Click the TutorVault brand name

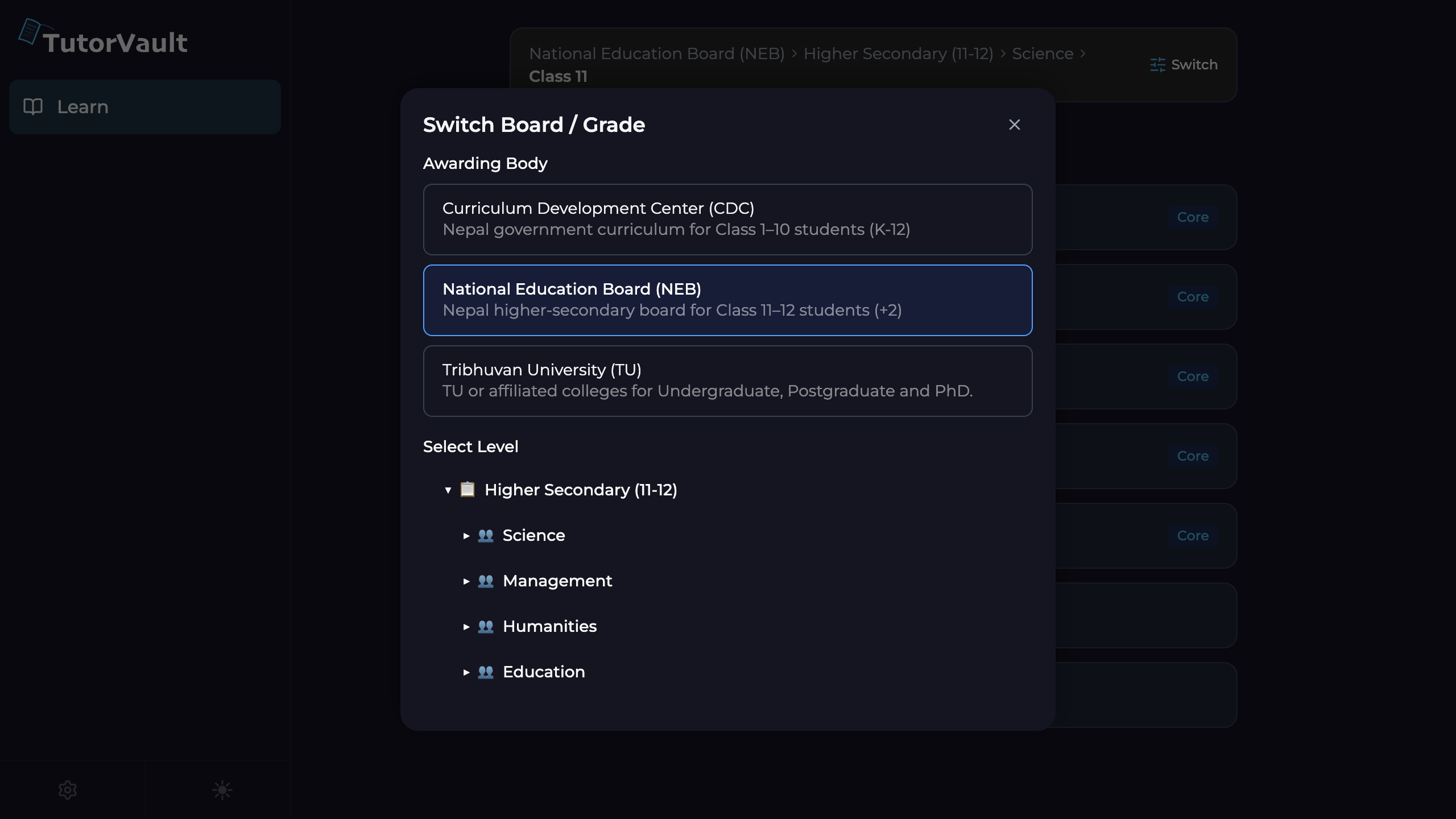click(x=115, y=43)
